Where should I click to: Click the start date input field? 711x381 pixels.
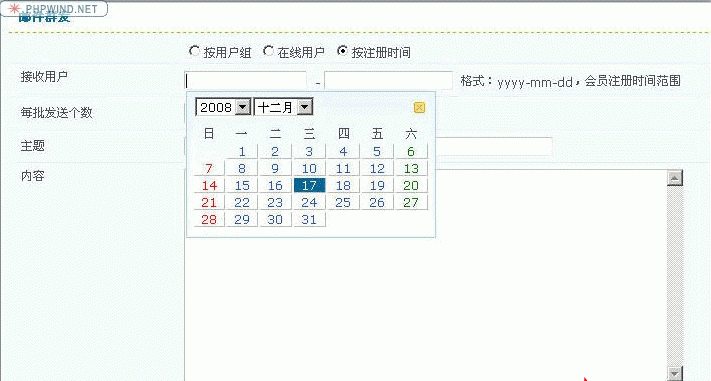(246, 81)
